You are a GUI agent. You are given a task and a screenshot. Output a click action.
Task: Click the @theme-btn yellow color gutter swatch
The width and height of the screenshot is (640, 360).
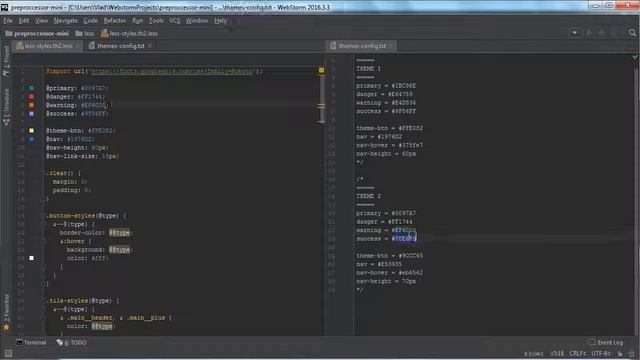click(x=31, y=131)
